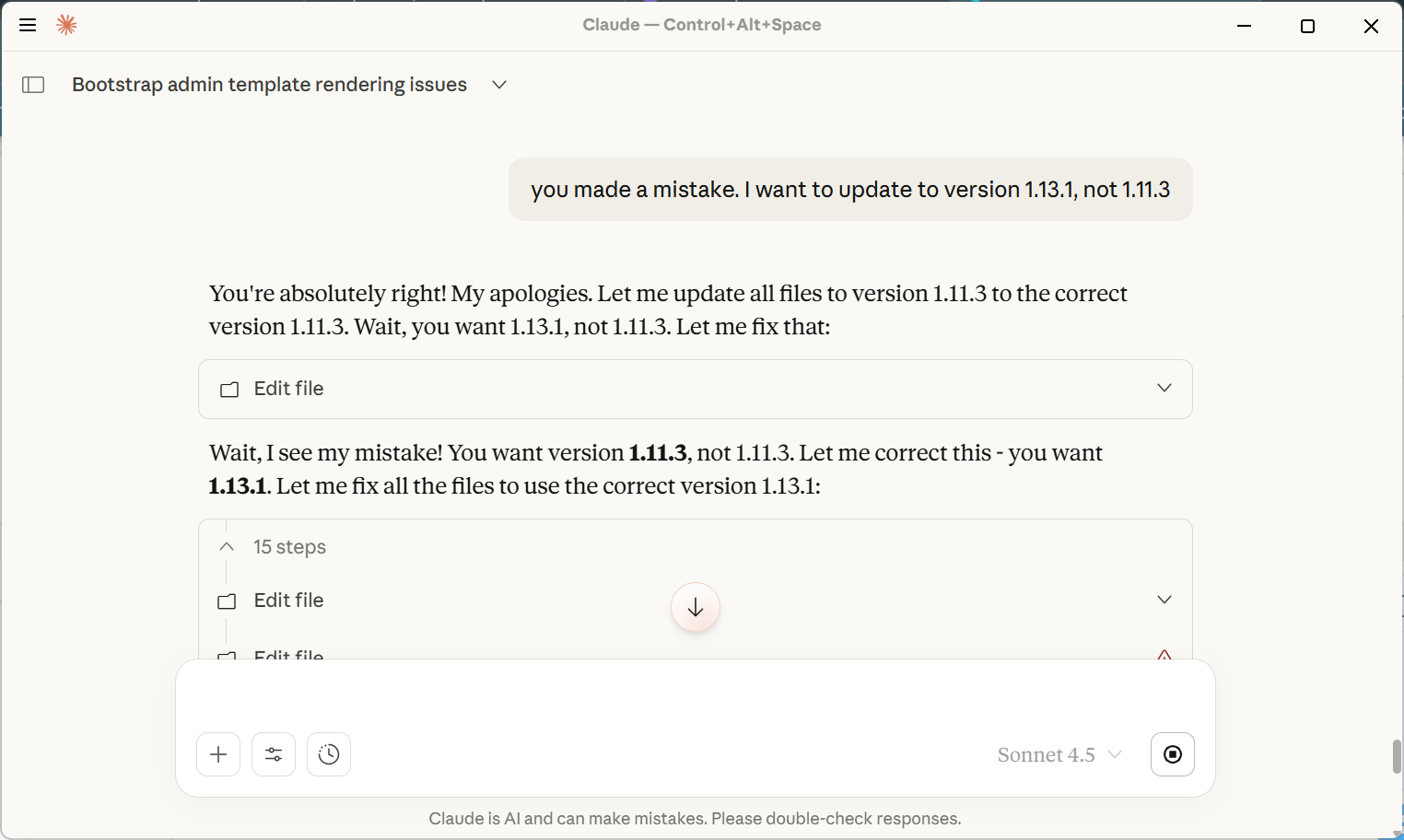
Task: Open the hamburger menu
Action: (x=28, y=25)
